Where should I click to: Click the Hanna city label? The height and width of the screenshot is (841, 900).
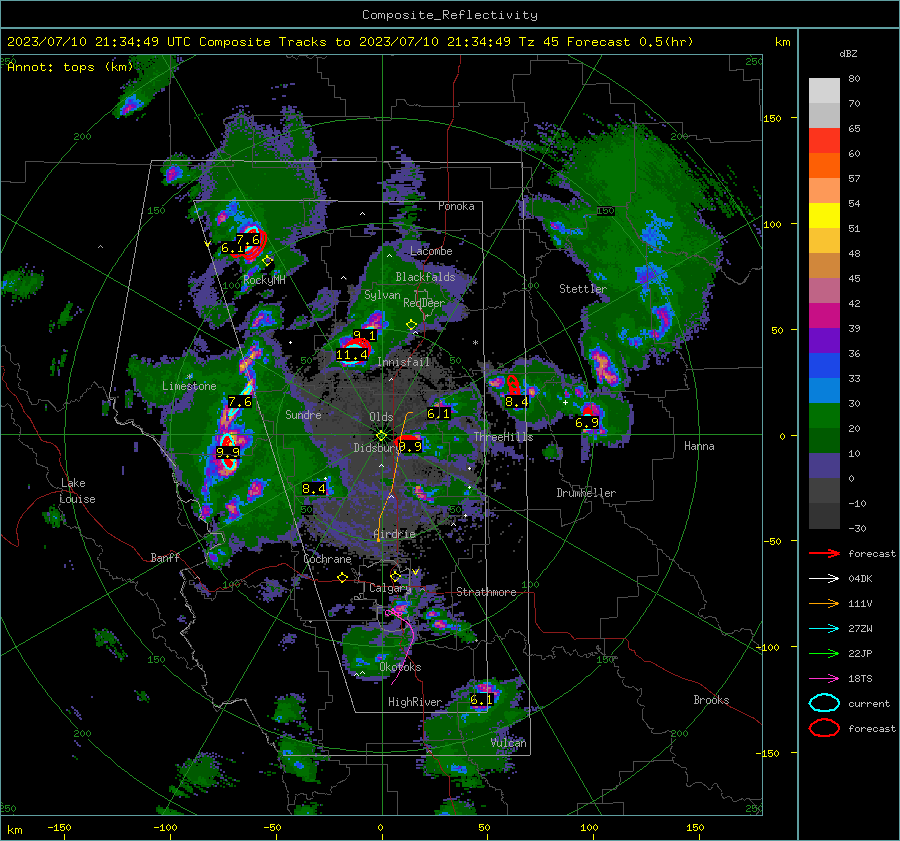(699, 446)
